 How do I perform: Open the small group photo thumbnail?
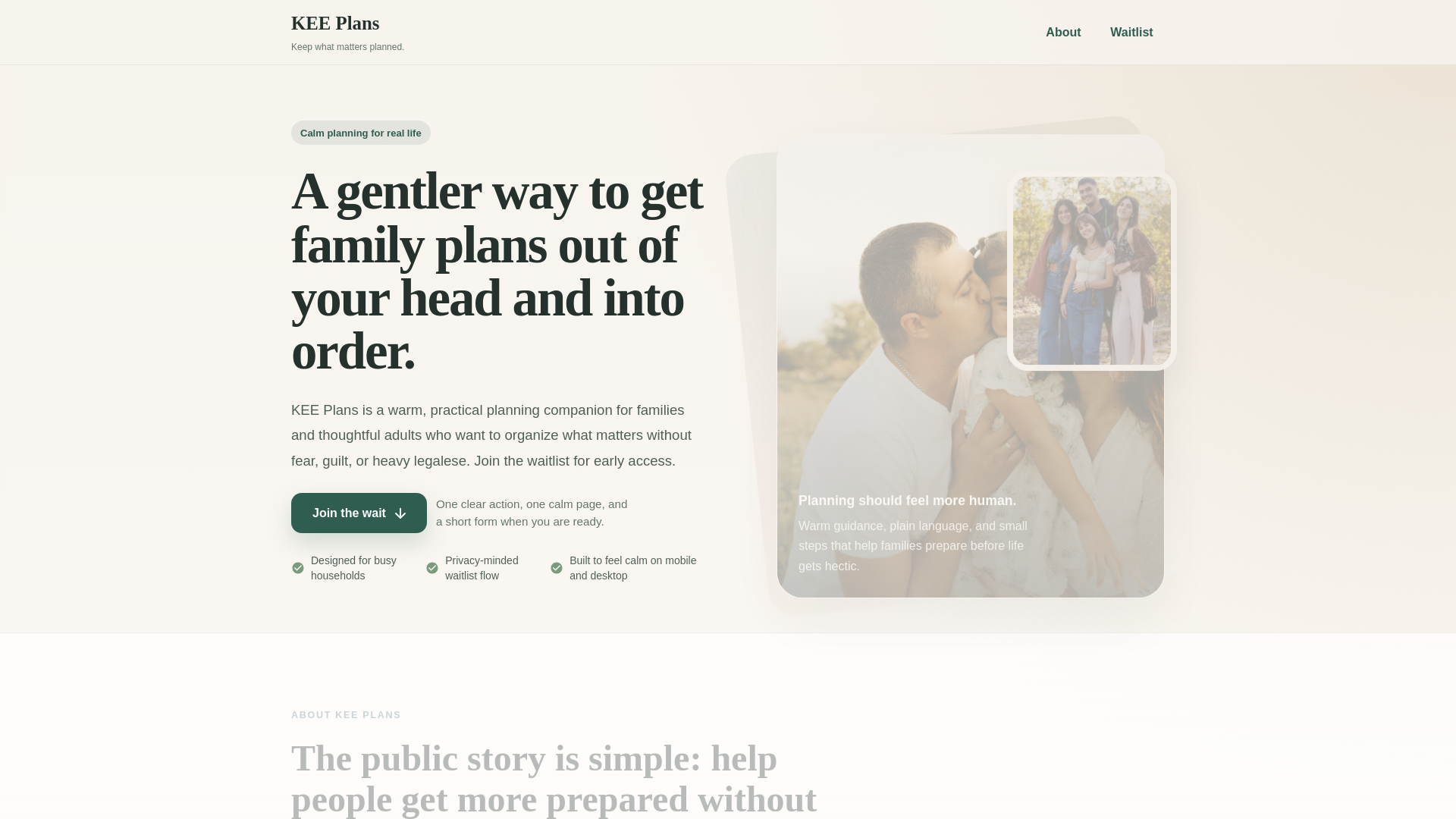coord(1092,271)
